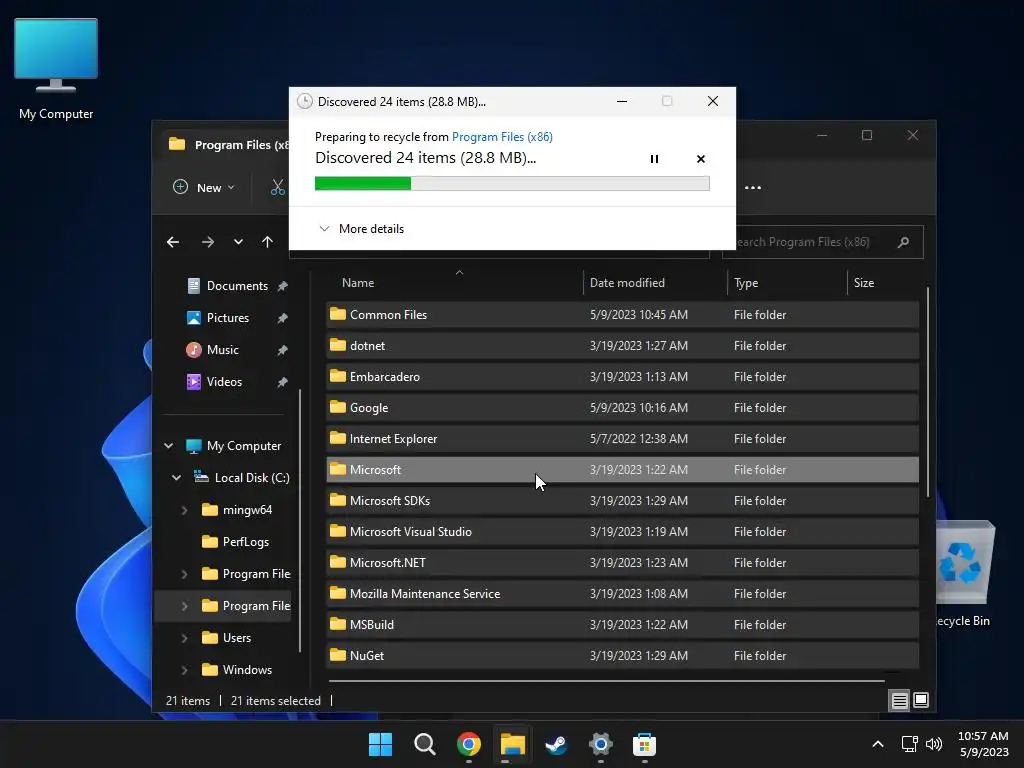Expand the mingw64 folder node
1024x768 pixels.
click(x=184, y=510)
